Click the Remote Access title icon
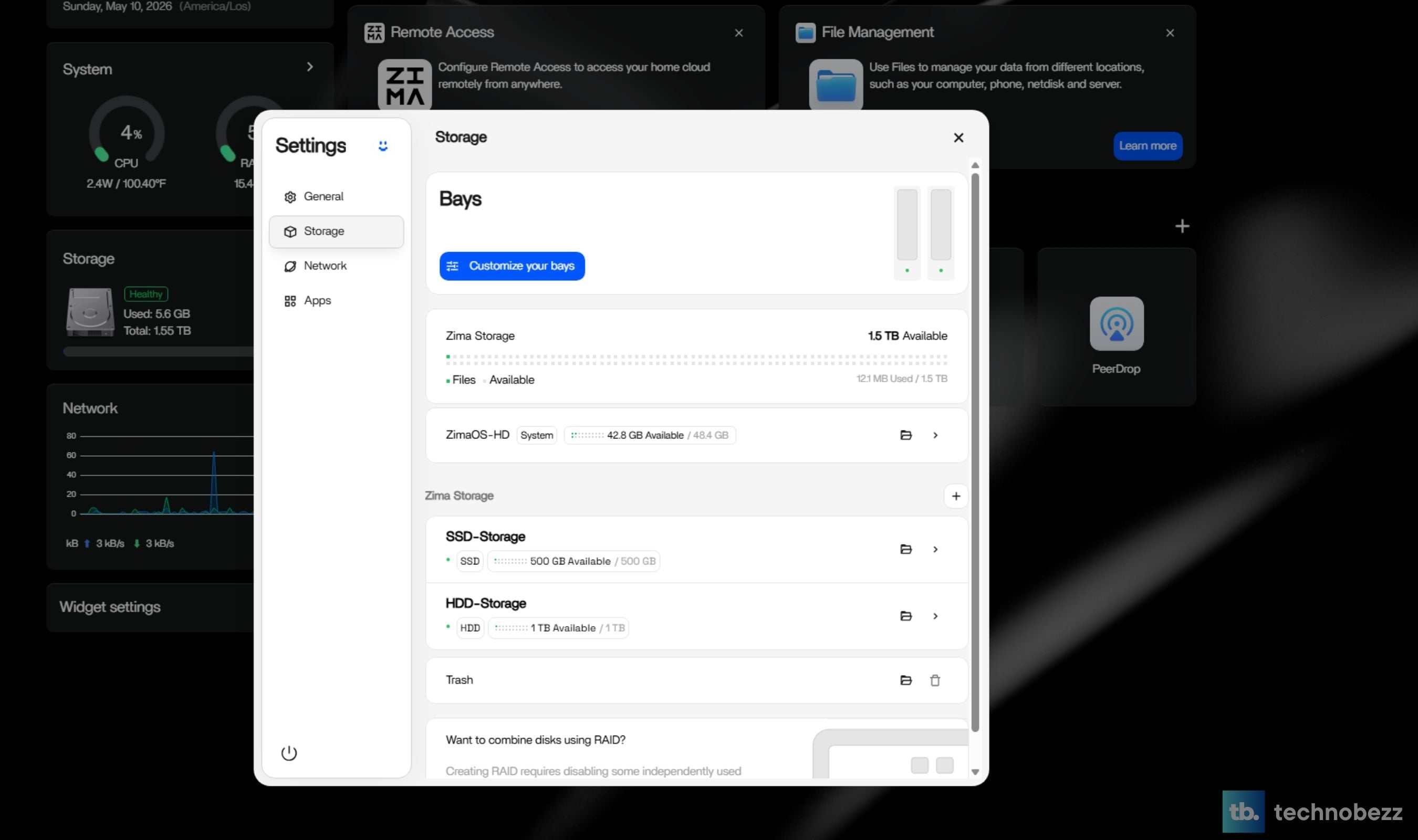 click(x=373, y=32)
